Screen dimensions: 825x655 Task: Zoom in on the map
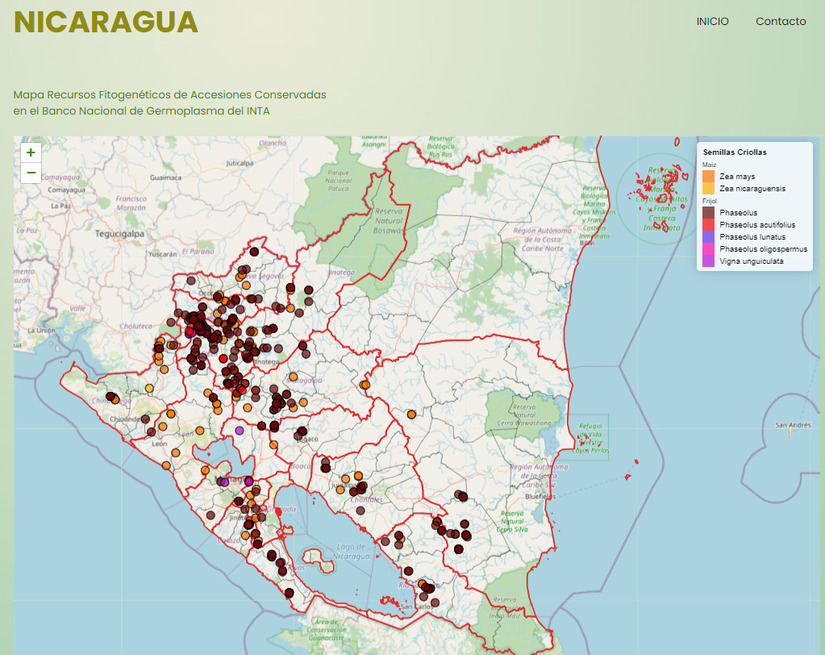[x=31, y=153]
